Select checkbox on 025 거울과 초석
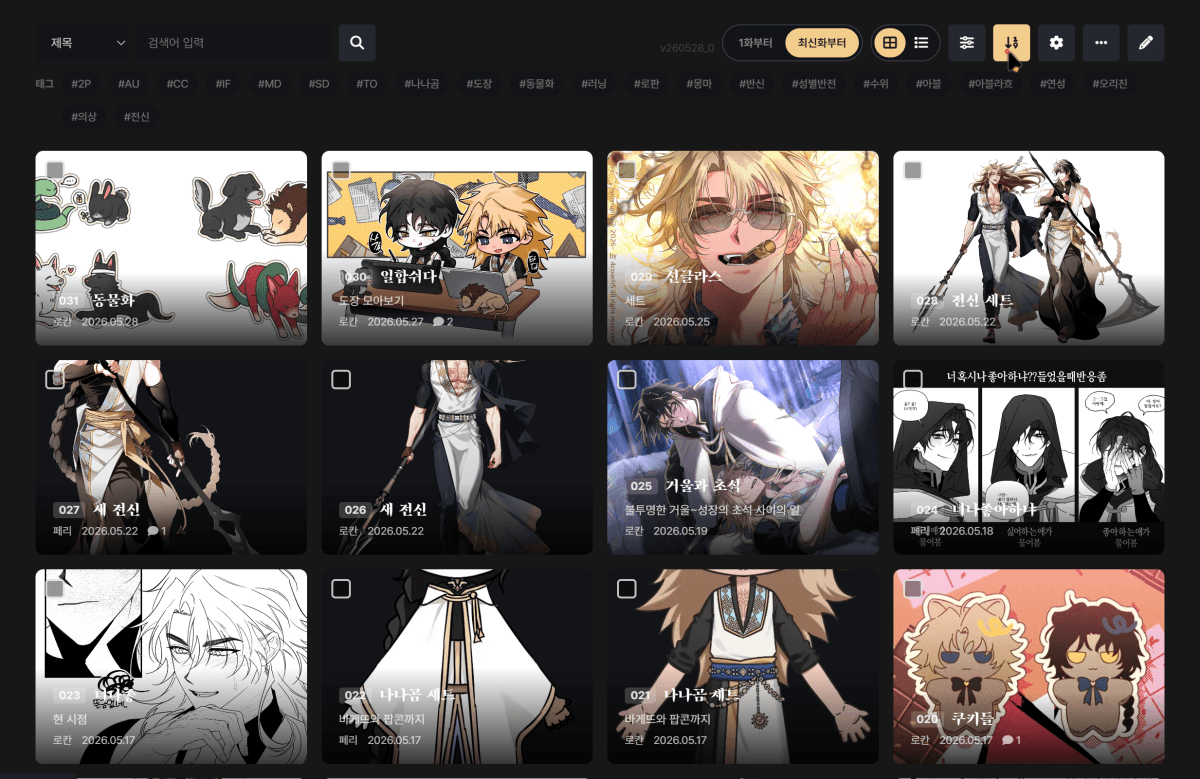 click(627, 379)
